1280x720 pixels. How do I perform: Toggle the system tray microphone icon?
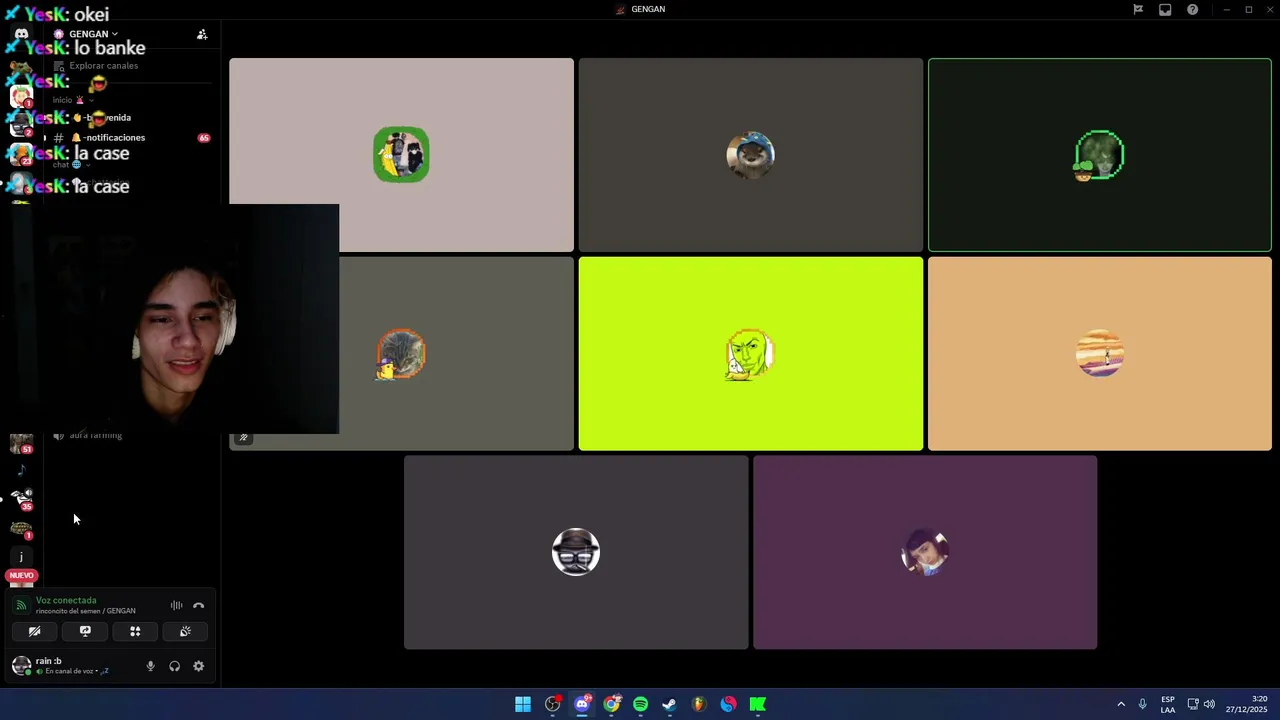click(1142, 704)
